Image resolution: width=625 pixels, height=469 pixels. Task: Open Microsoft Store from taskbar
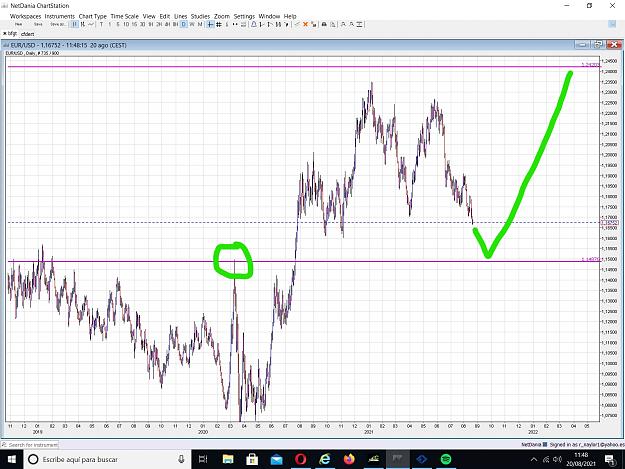tap(252, 459)
